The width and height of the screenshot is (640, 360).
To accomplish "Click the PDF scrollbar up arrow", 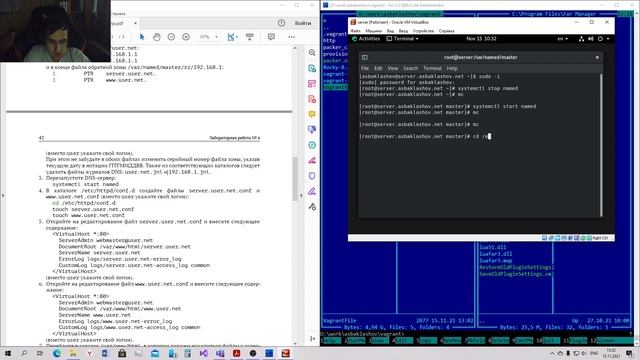I will [x=295, y=48].
